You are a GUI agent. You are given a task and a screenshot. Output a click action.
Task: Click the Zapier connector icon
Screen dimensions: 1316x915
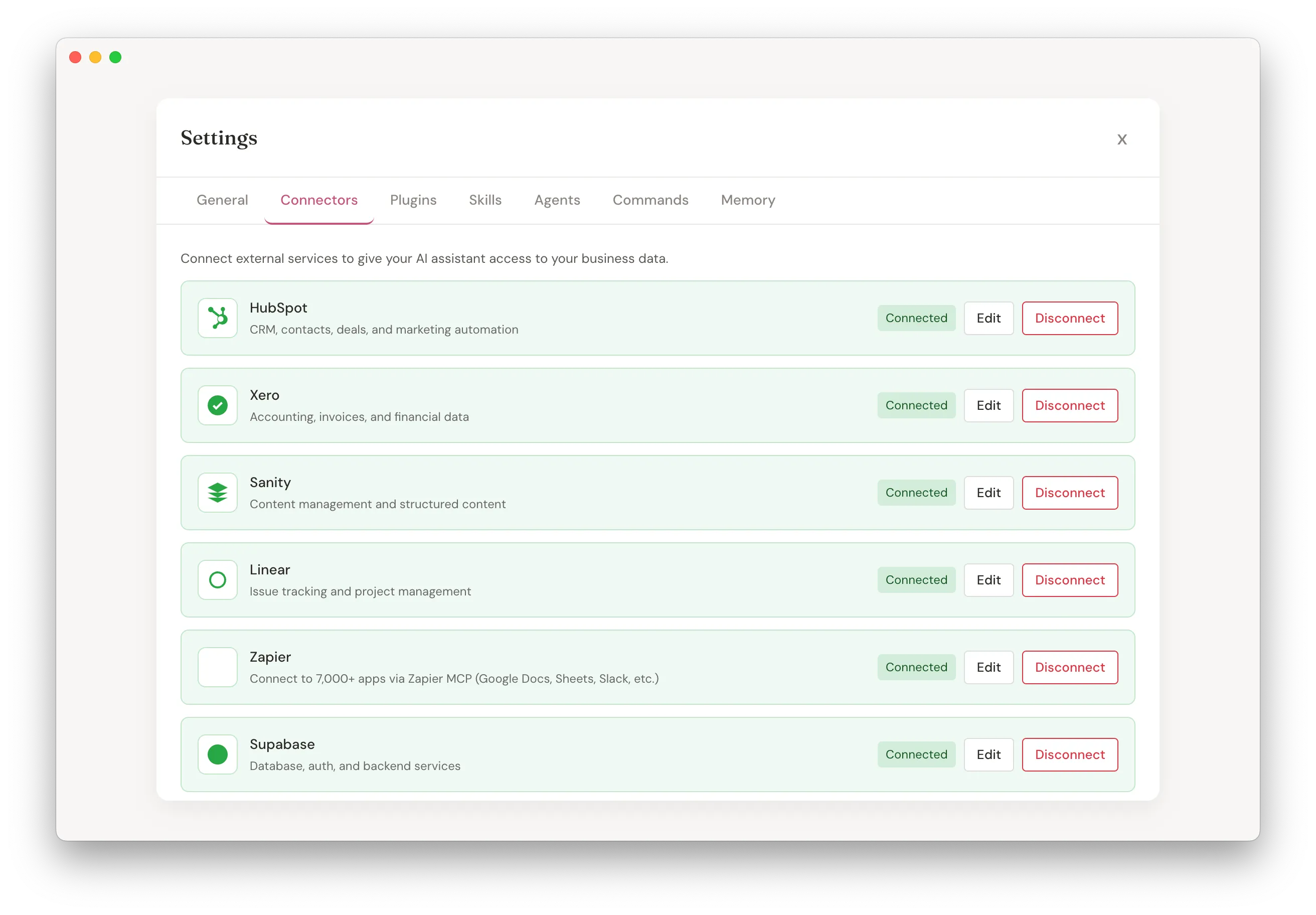(217, 667)
